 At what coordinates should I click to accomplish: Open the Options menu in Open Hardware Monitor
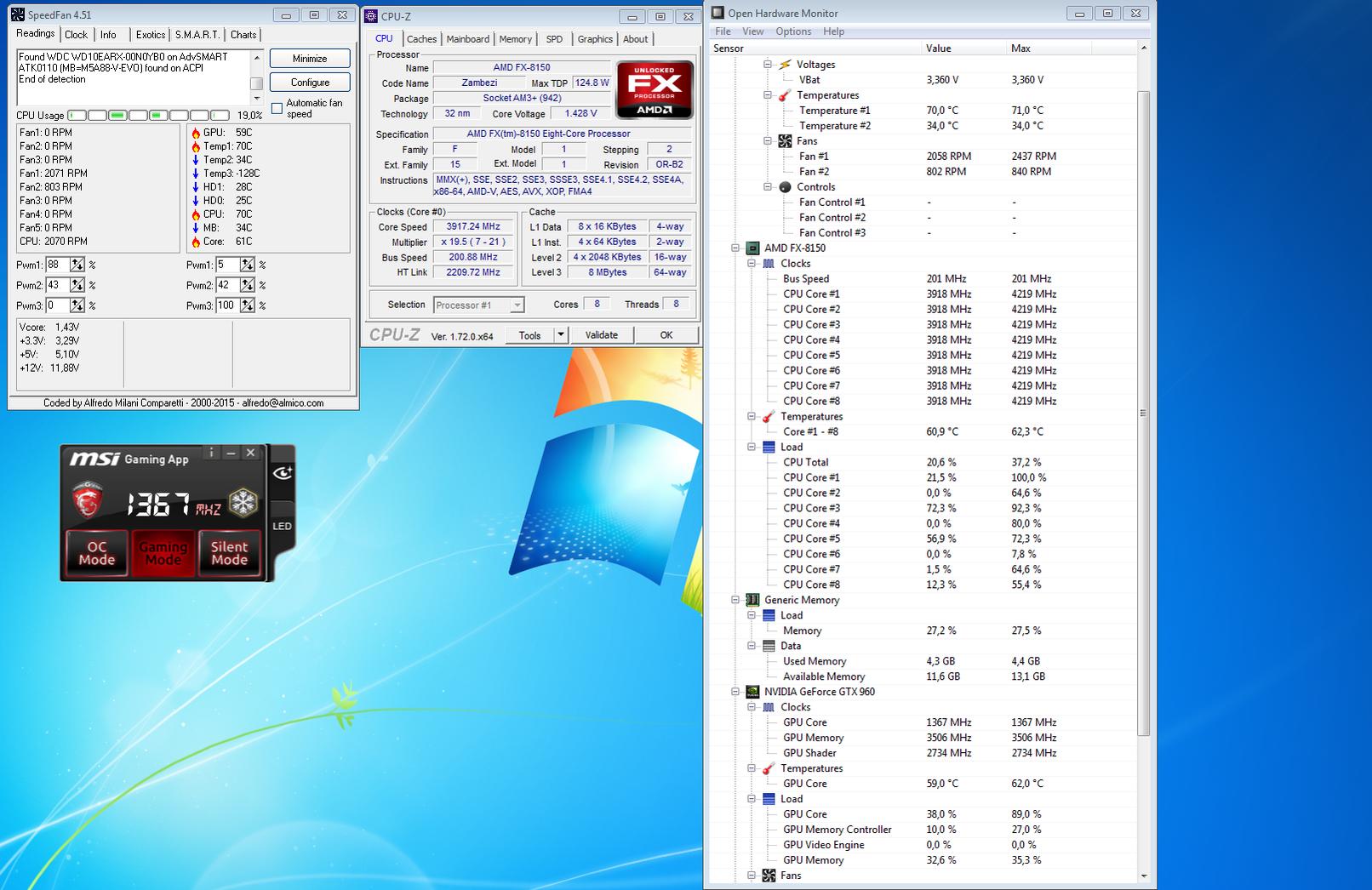(x=793, y=31)
